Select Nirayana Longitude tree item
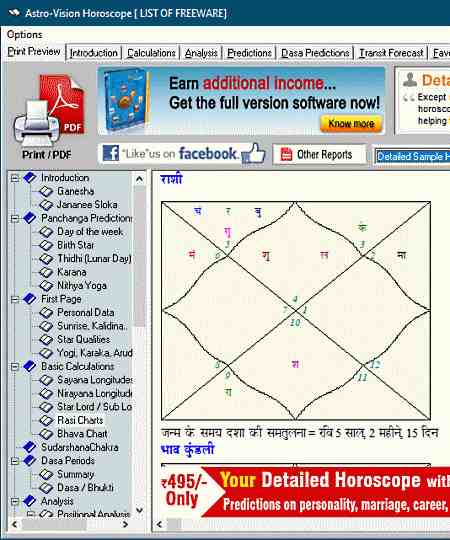This screenshot has width=450, height=540. pyautogui.click(x=95, y=393)
